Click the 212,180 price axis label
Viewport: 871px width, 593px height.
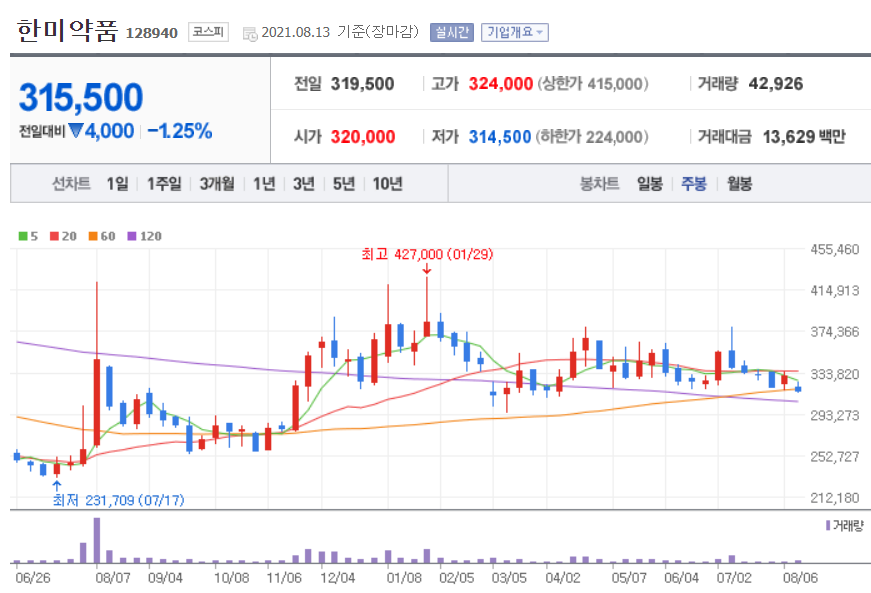[834, 498]
